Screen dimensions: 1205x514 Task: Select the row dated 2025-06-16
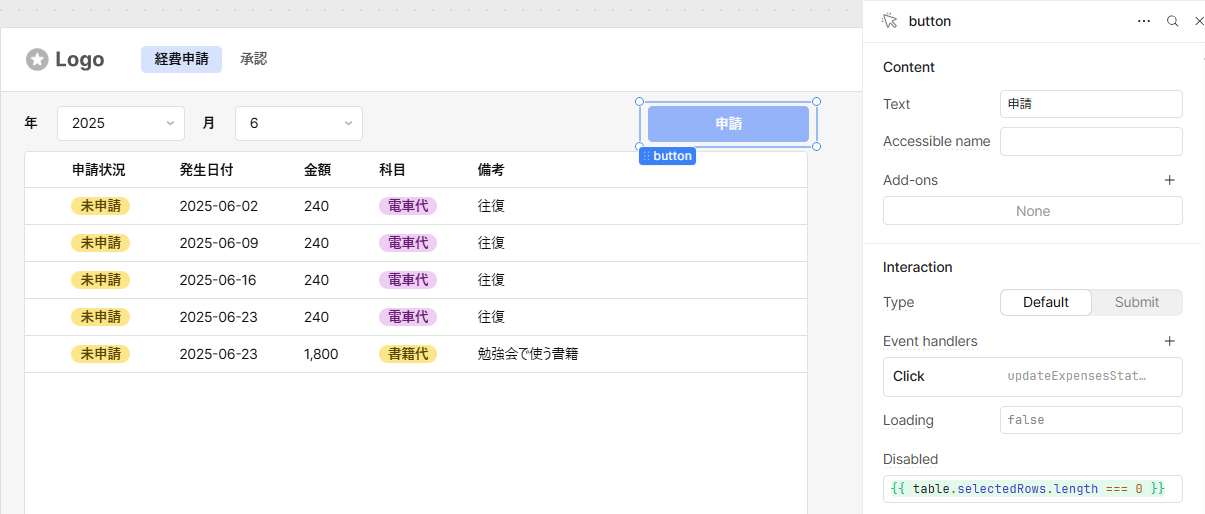click(x=416, y=280)
